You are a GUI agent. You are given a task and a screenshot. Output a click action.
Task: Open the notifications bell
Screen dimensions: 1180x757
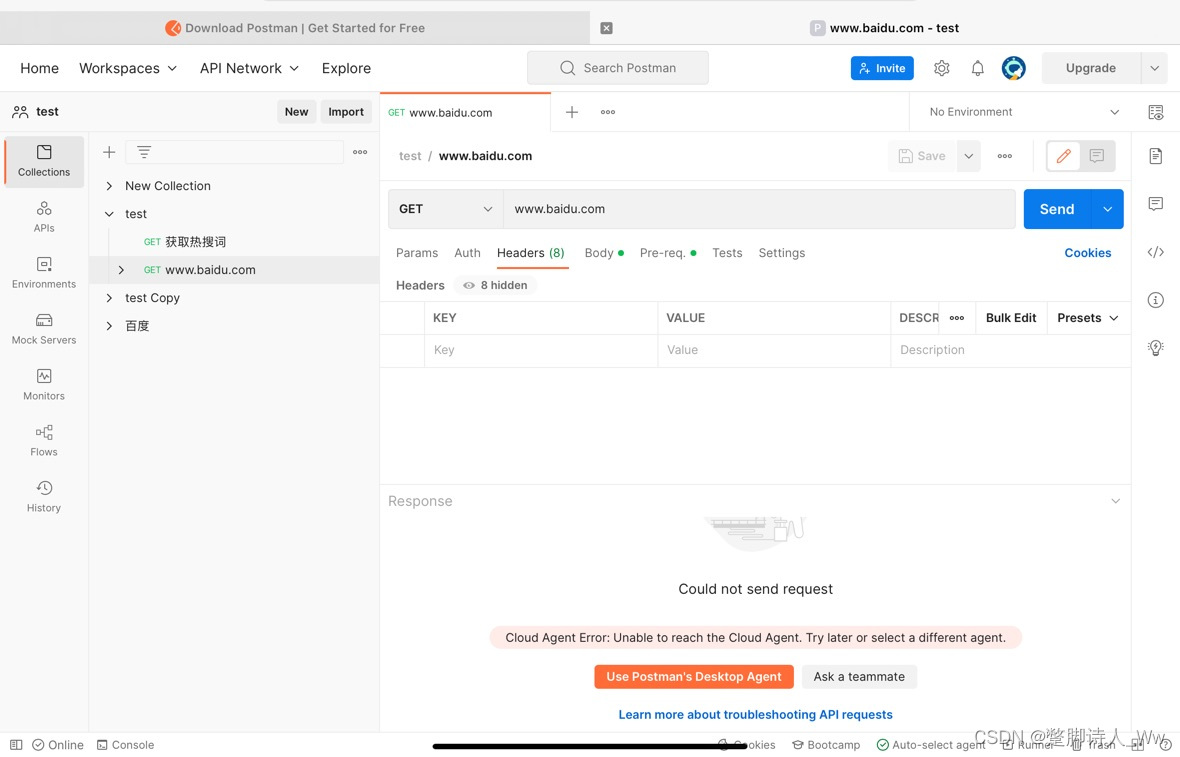pos(978,68)
